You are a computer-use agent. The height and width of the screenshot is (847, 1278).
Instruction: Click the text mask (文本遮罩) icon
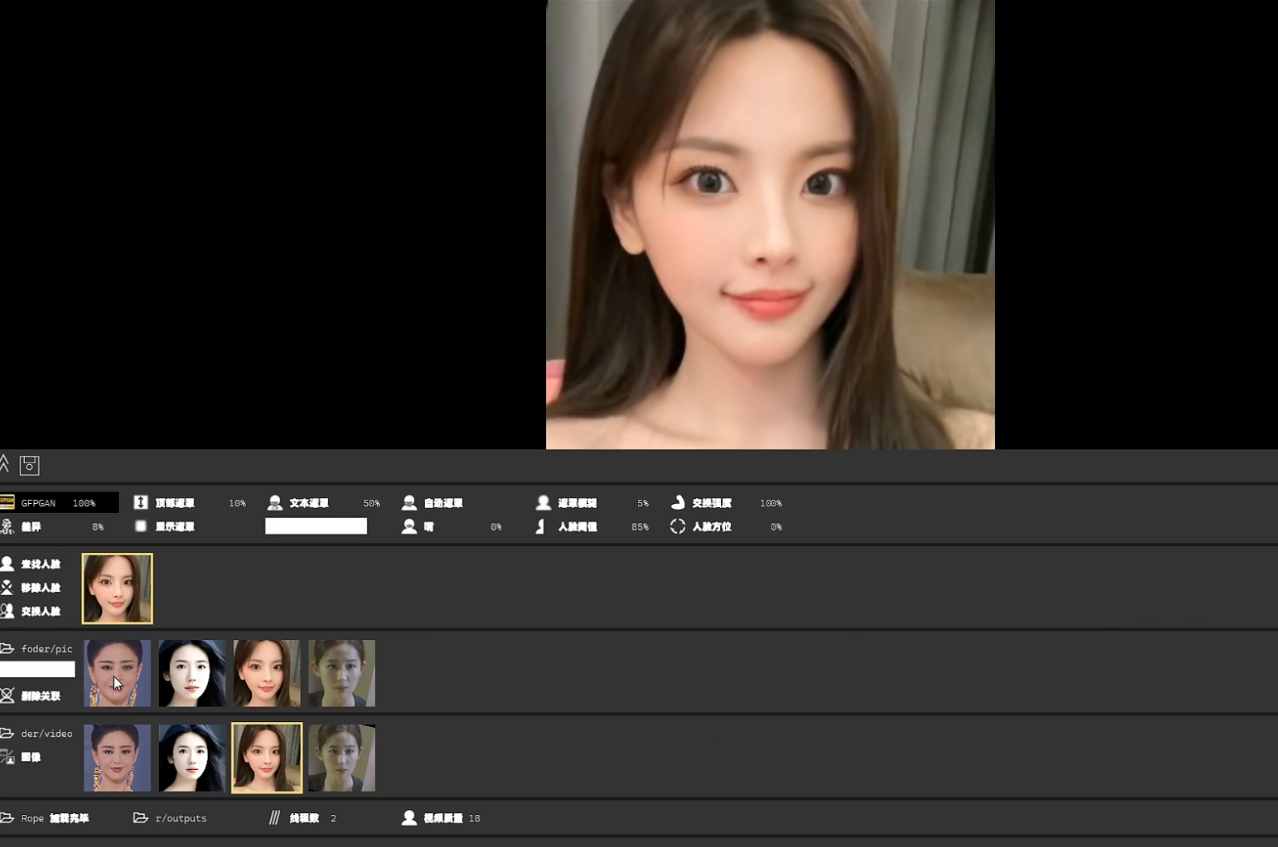[x=275, y=503]
